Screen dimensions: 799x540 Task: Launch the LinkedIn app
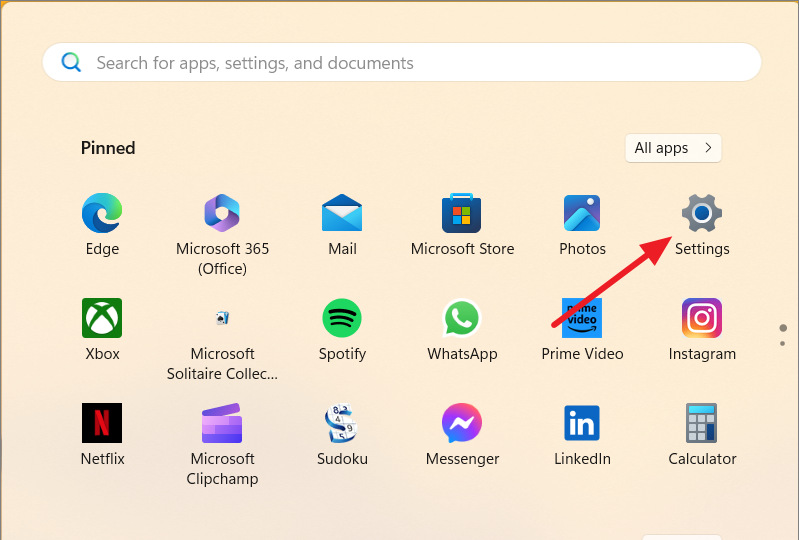(x=582, y=423)
